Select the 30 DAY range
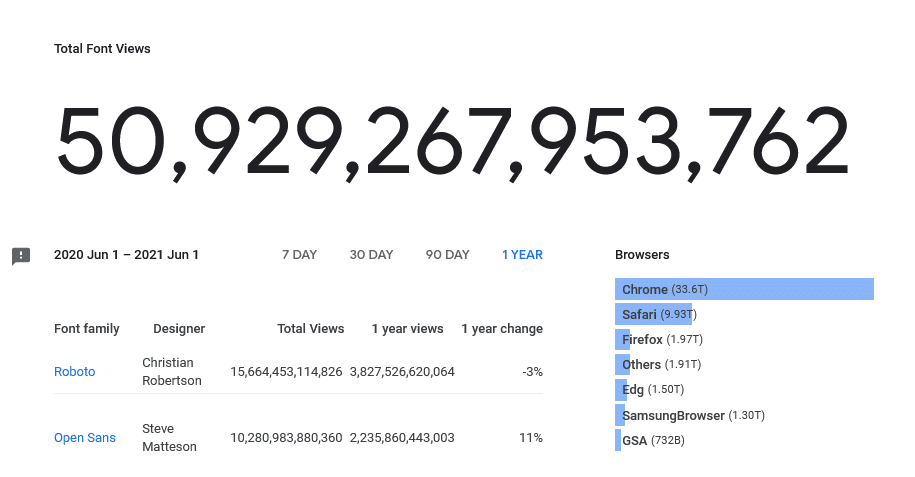 [x=371, y=255]
